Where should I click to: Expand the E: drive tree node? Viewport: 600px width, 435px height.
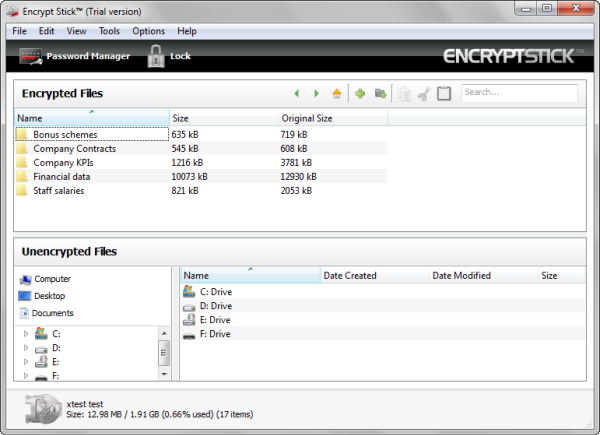[26, 362]
